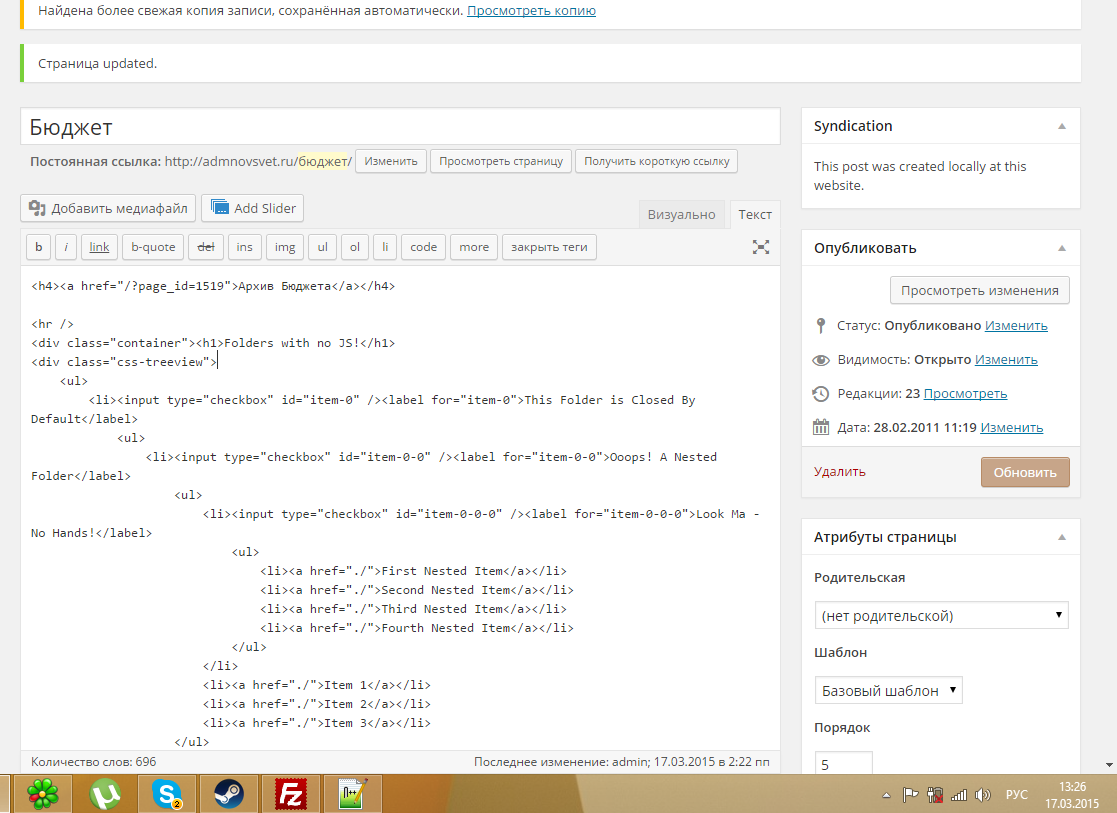
Task: Open Skype from the taskbar
Action: [x=167, y=794]
